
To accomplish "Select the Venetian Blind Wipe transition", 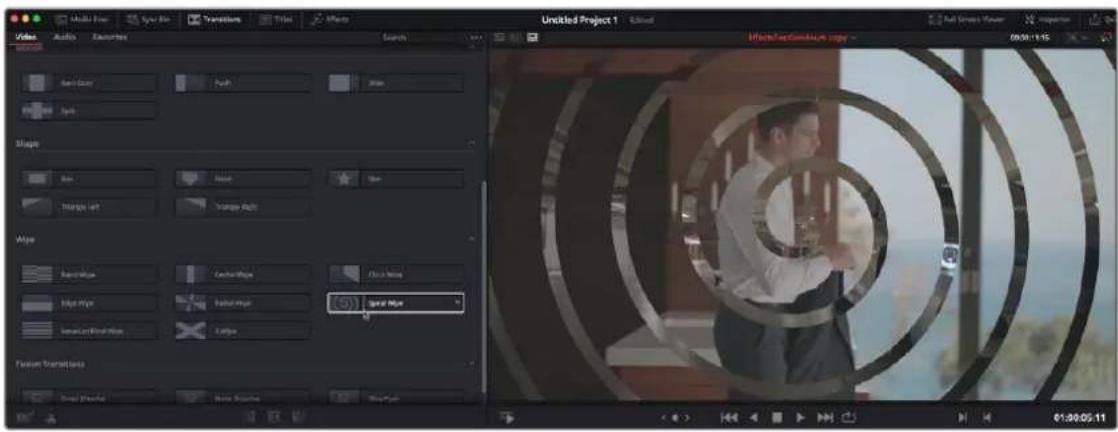I will tap(88, 330).
